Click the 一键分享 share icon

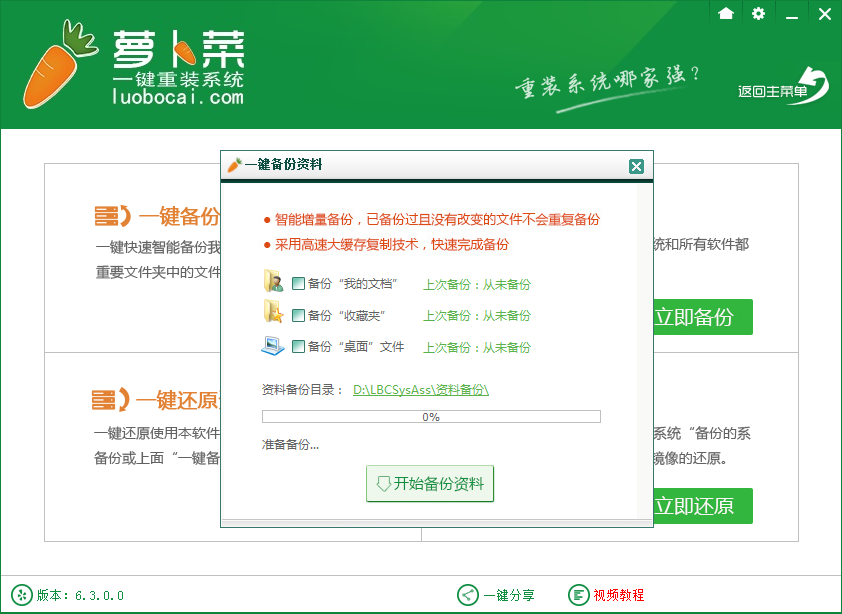467,595
